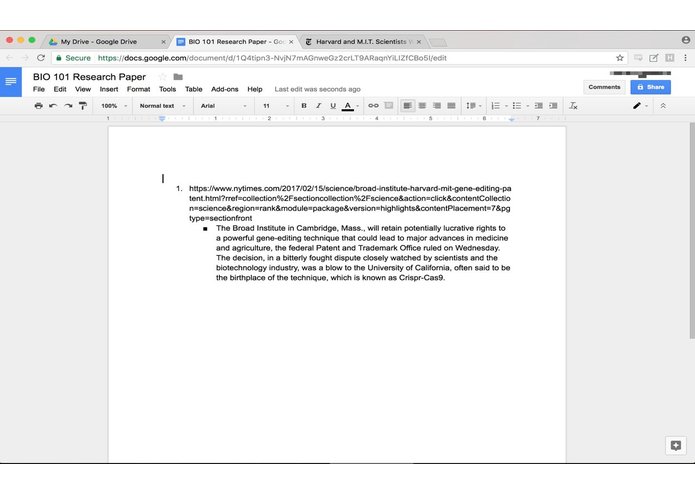Apply bulleted list formatting
The height and width of the screenshot is (494, 695).
pyautogui.click(x=517, y=106)
